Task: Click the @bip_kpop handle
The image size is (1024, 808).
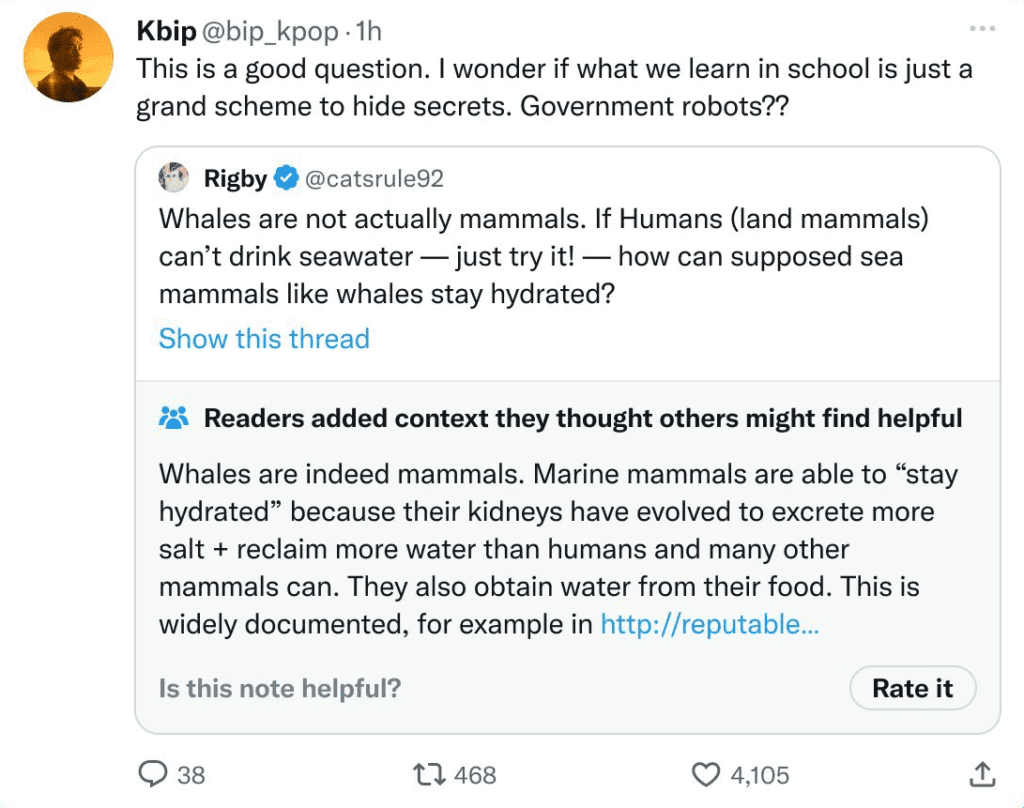Action: point(270,32)
